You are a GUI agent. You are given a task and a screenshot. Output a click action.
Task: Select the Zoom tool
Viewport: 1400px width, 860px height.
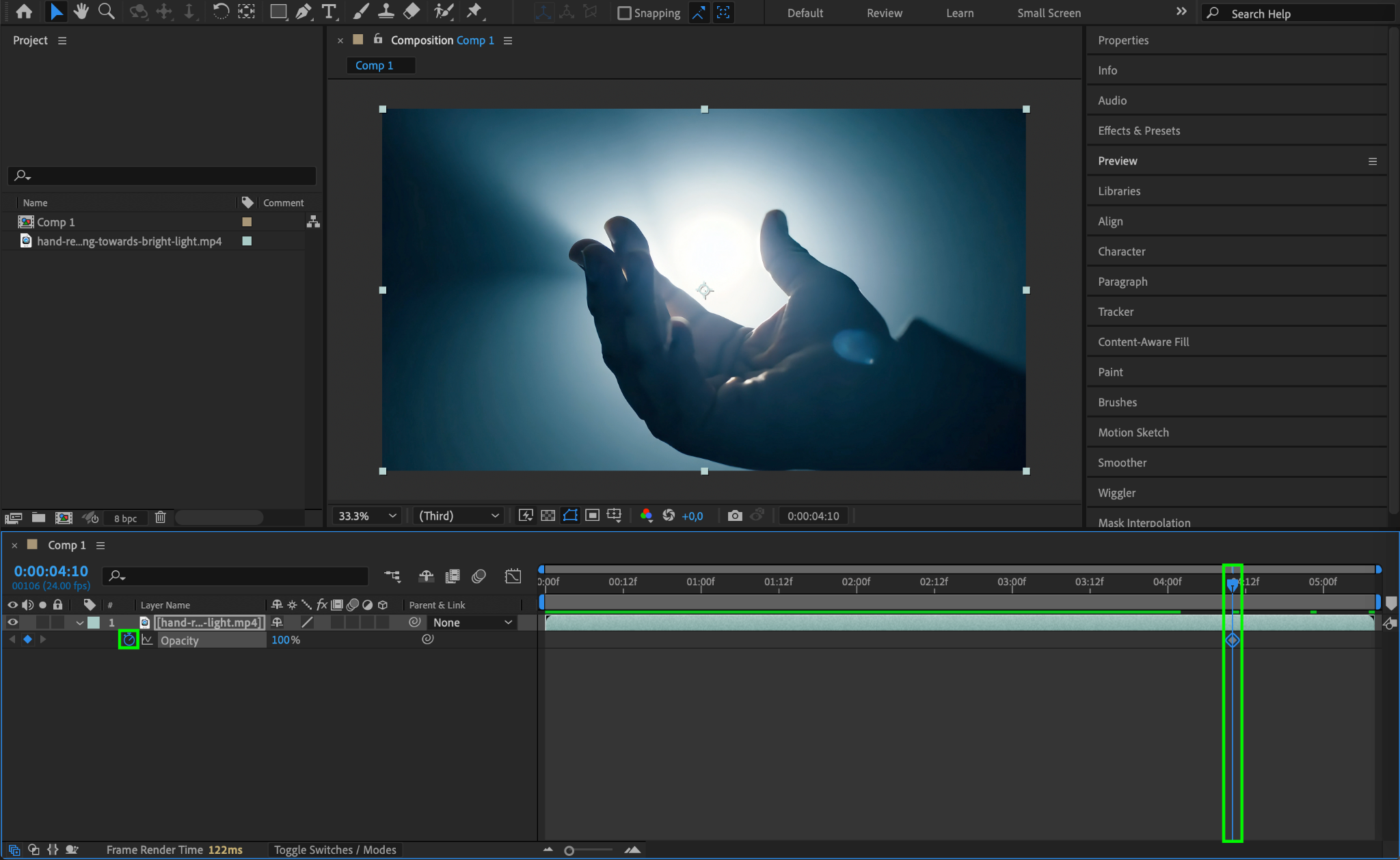(106, 12)
